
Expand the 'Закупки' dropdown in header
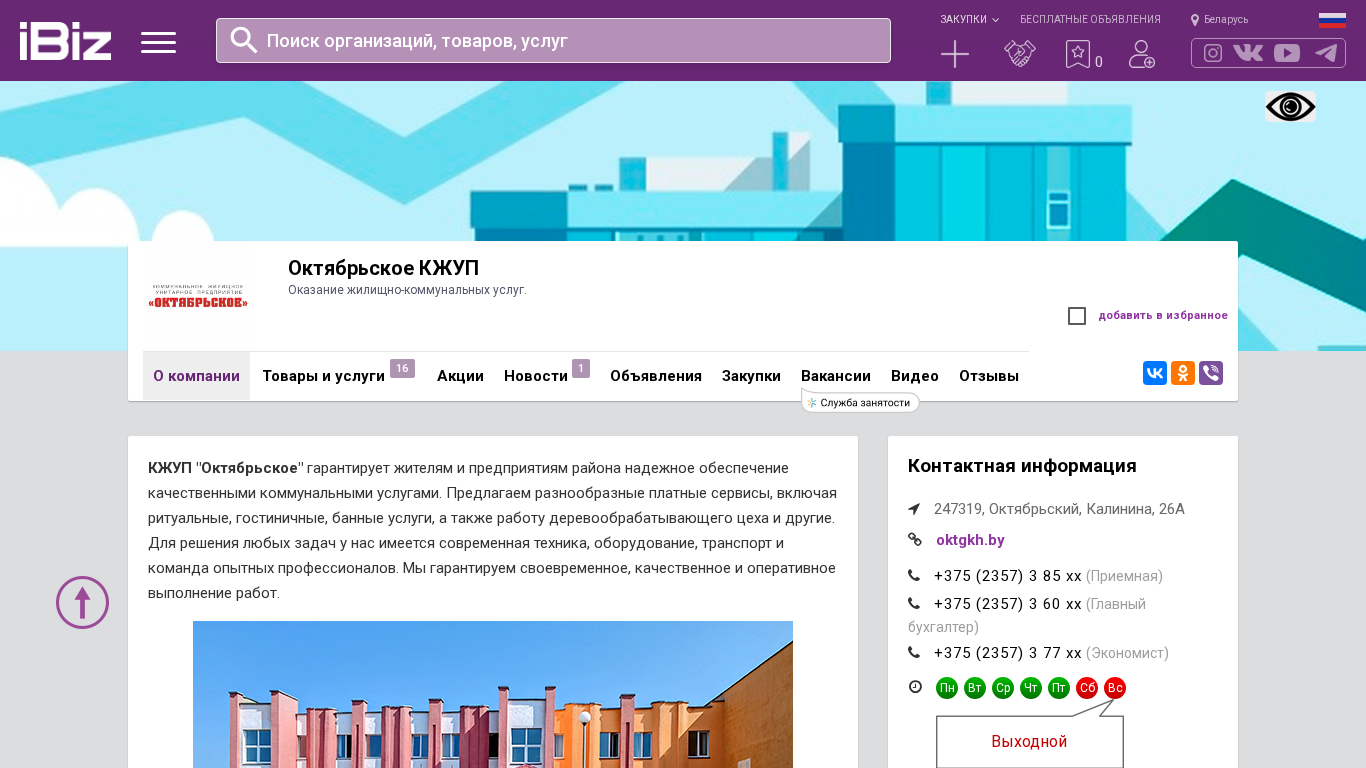coord(968,19)
